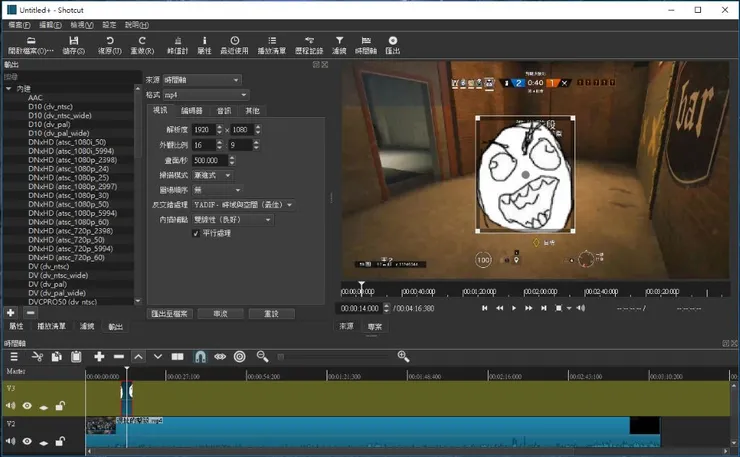Click the timeline zoom slider

click(334, 357)
